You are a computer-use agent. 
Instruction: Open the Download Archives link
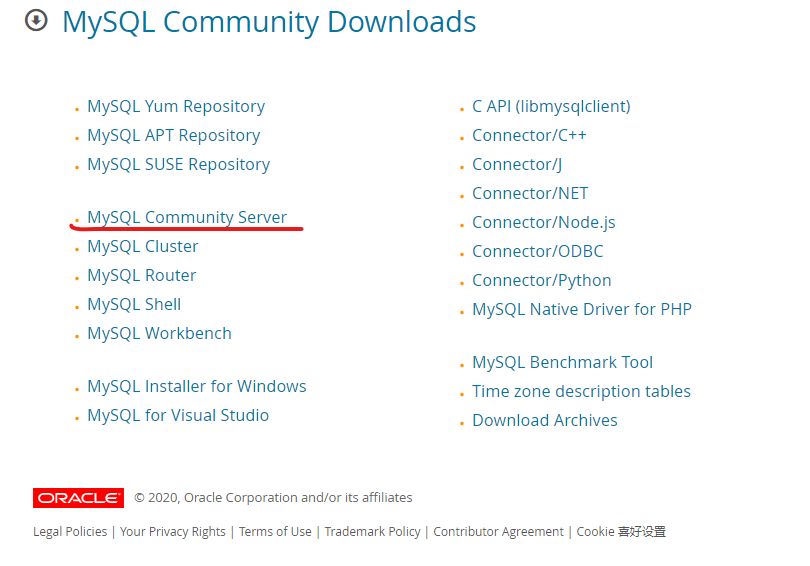(544, 420)
